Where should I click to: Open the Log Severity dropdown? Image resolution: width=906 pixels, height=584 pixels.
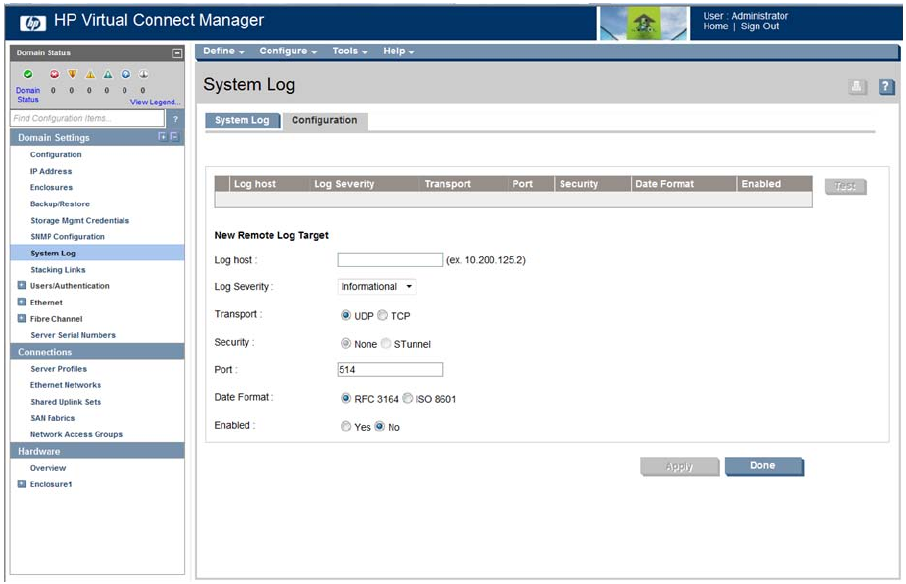pos(377,287)
